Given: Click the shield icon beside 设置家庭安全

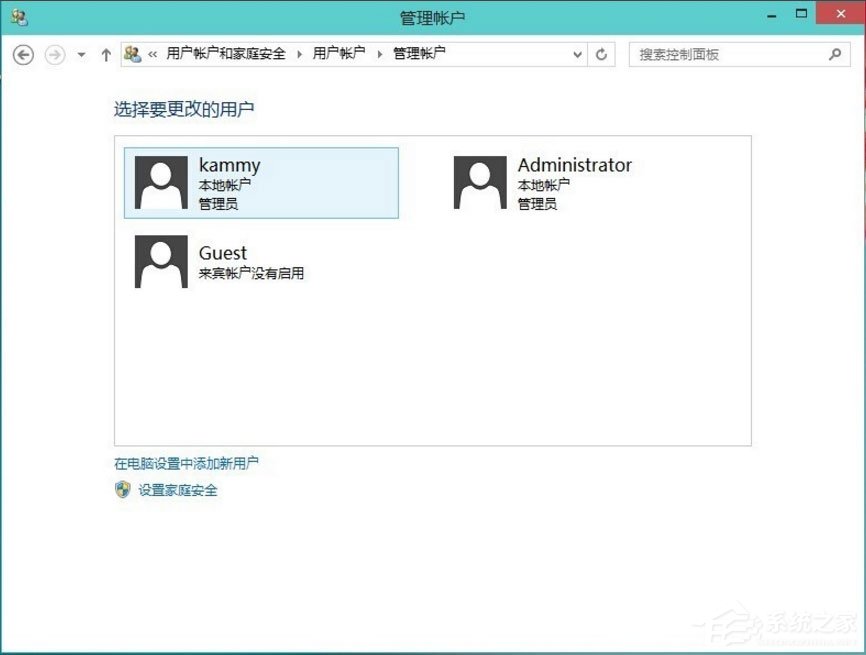Looking at the screenshot, I should pyautogui.click(x=123, y=490).
